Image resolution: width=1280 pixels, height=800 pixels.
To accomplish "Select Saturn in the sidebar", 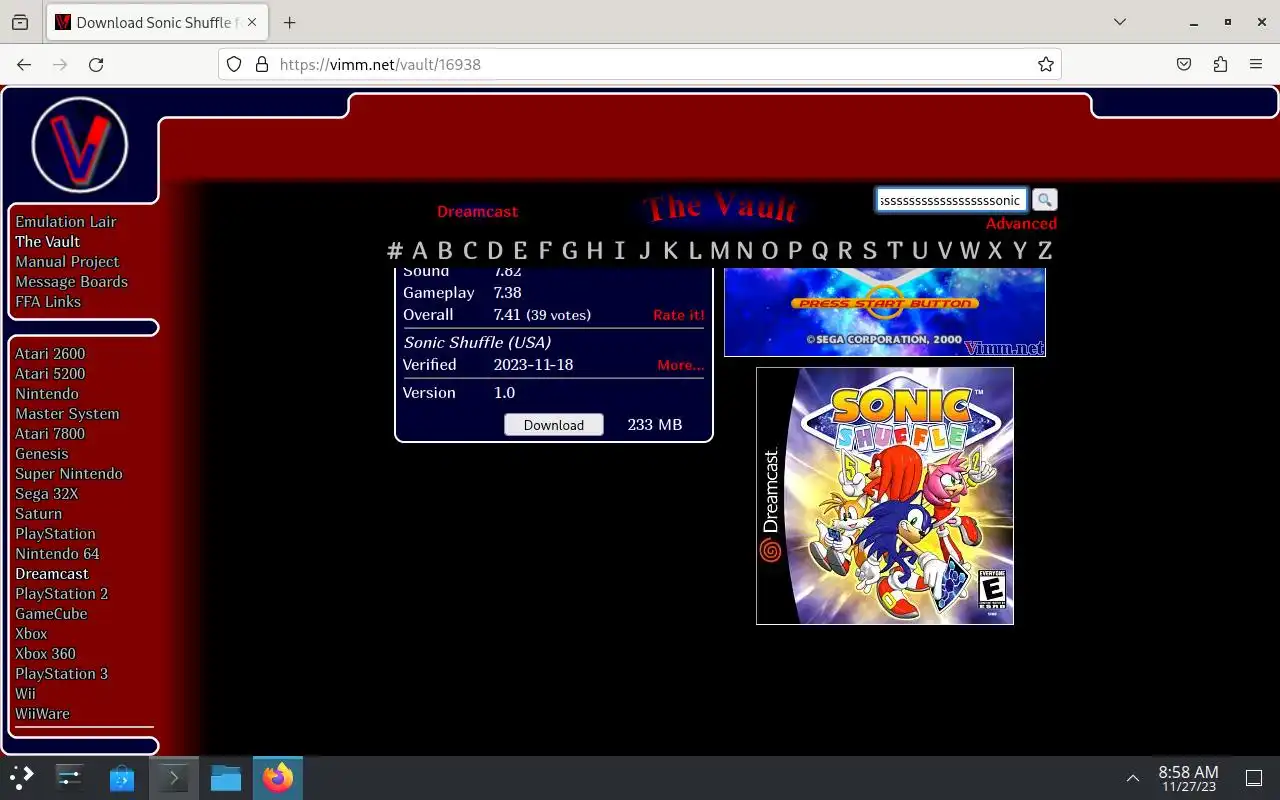I will click(x=38, y=514).
